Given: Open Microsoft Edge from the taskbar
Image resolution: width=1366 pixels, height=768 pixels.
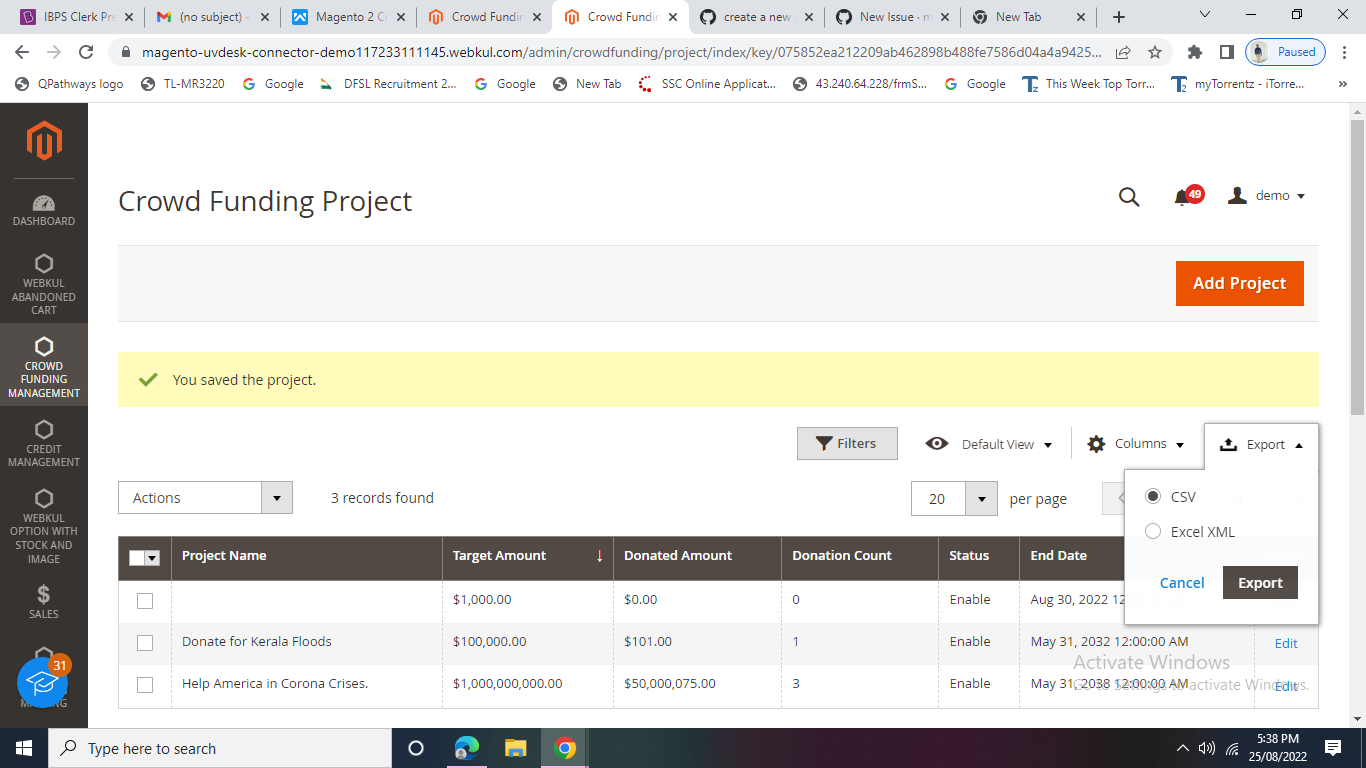Looking at the screenshot, I should [466, 748].
